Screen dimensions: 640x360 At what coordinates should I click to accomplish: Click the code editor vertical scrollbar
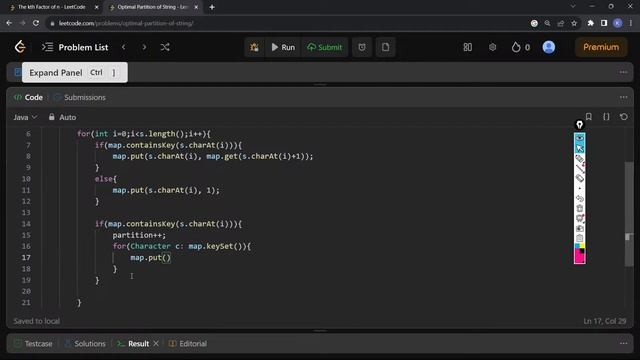click(x=629, y=214)
